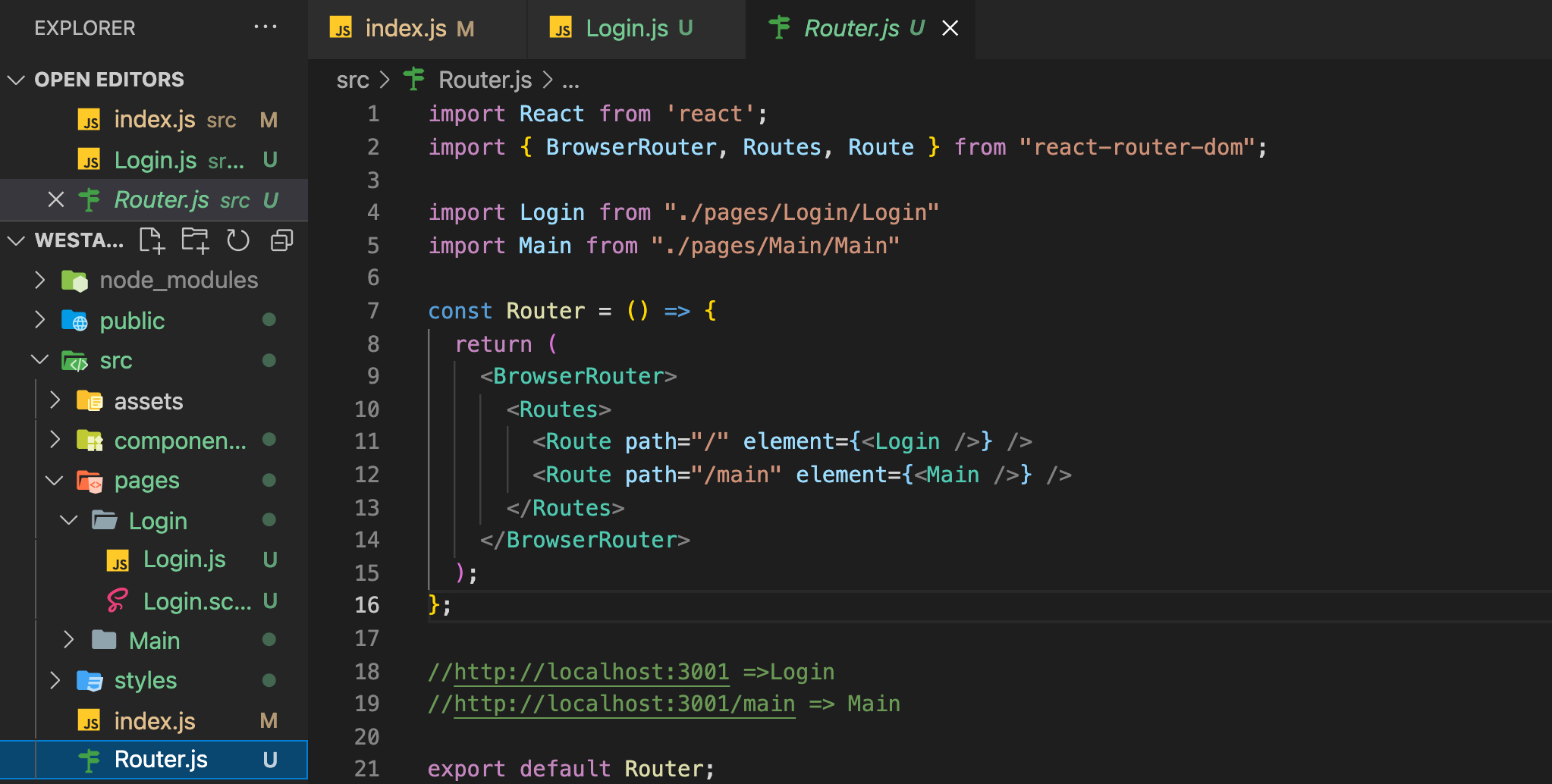The image size is (1552, 784).
Task: Select the Login.scss file icon
Action: coord(118,601)
